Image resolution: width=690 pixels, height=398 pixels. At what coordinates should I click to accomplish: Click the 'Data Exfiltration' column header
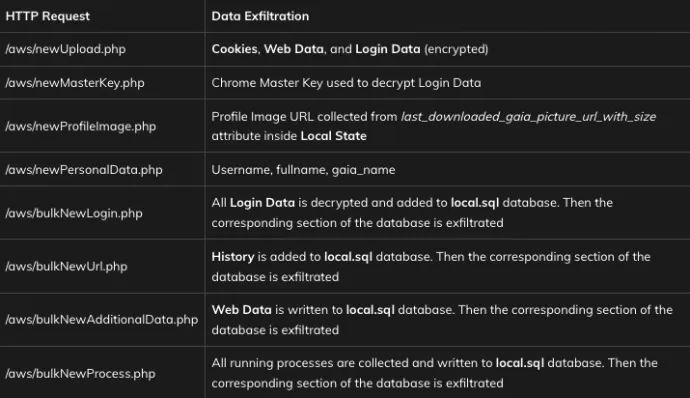tap(260, 16)
